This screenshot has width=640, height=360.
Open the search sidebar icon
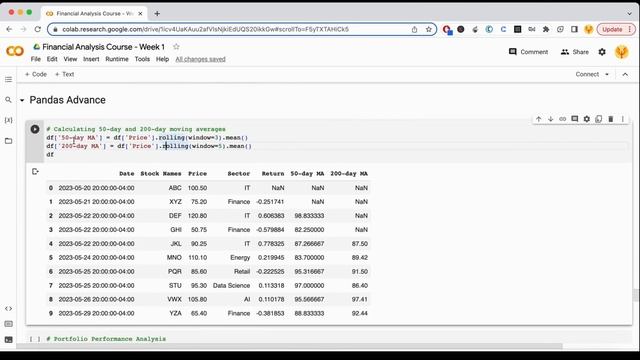click(x=9, y=100)
